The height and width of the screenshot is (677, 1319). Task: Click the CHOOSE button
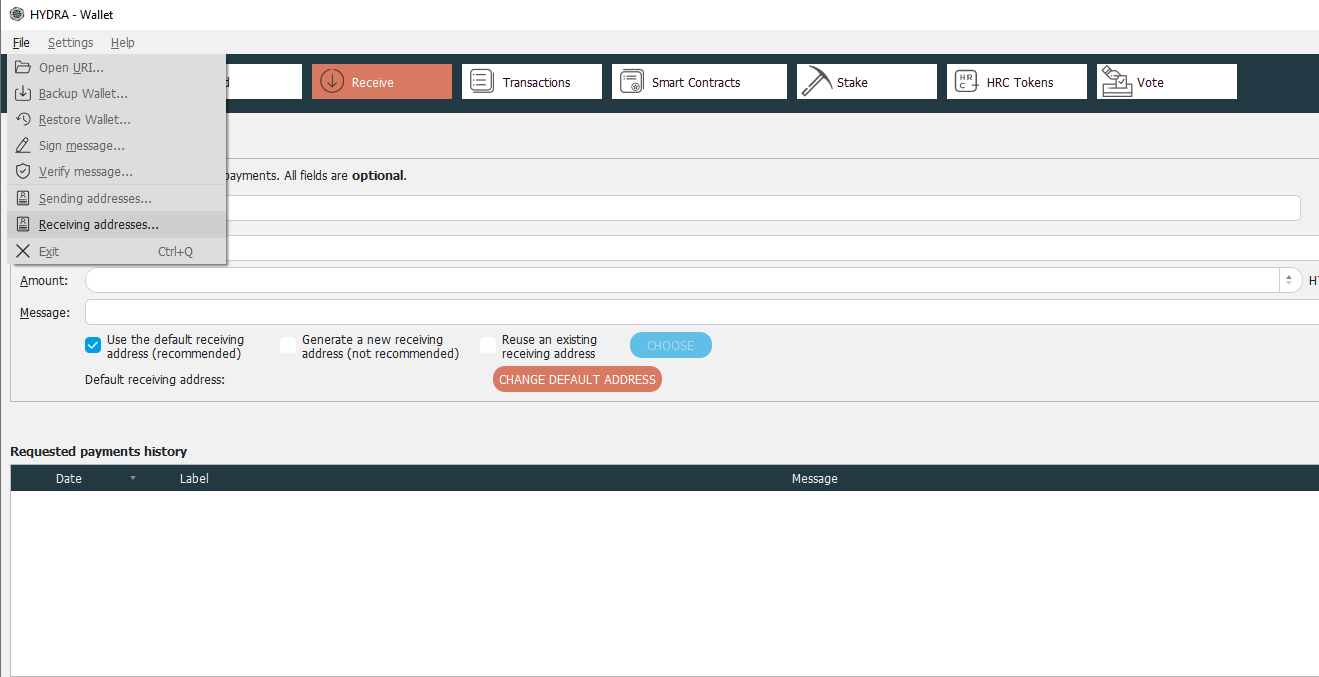point(670,346)
